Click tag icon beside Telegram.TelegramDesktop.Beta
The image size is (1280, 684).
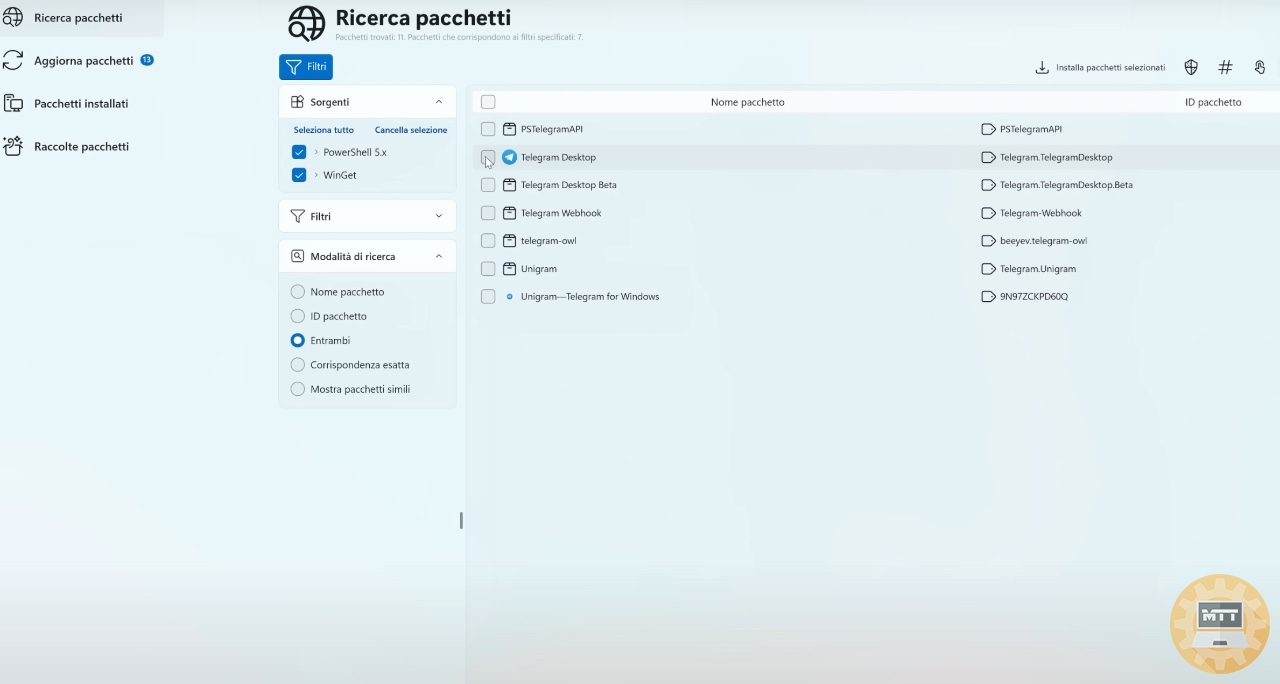989,185
